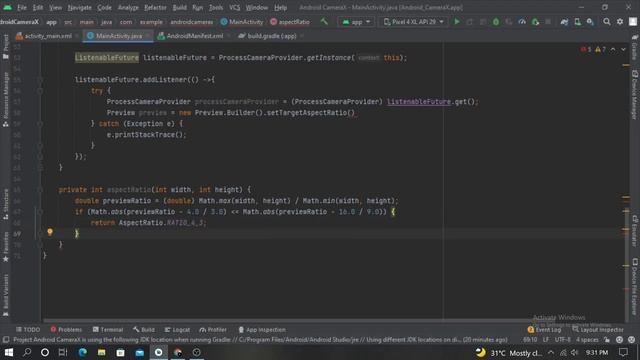Screen dimensions: 640x360
Task: Click the intention lightbulb in the gutter
Action: 50,232
